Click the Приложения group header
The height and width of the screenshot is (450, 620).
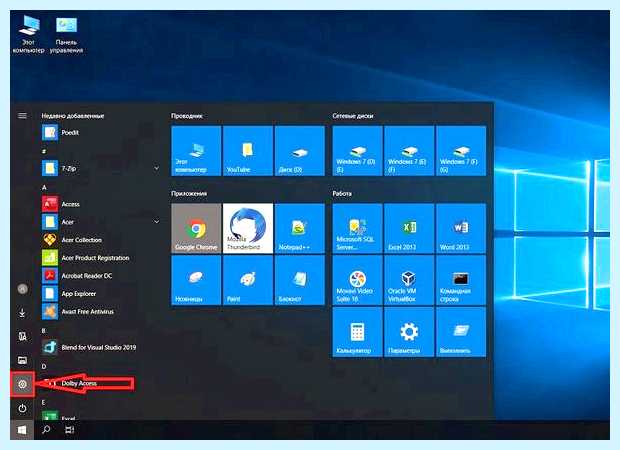tap(189, 193)
